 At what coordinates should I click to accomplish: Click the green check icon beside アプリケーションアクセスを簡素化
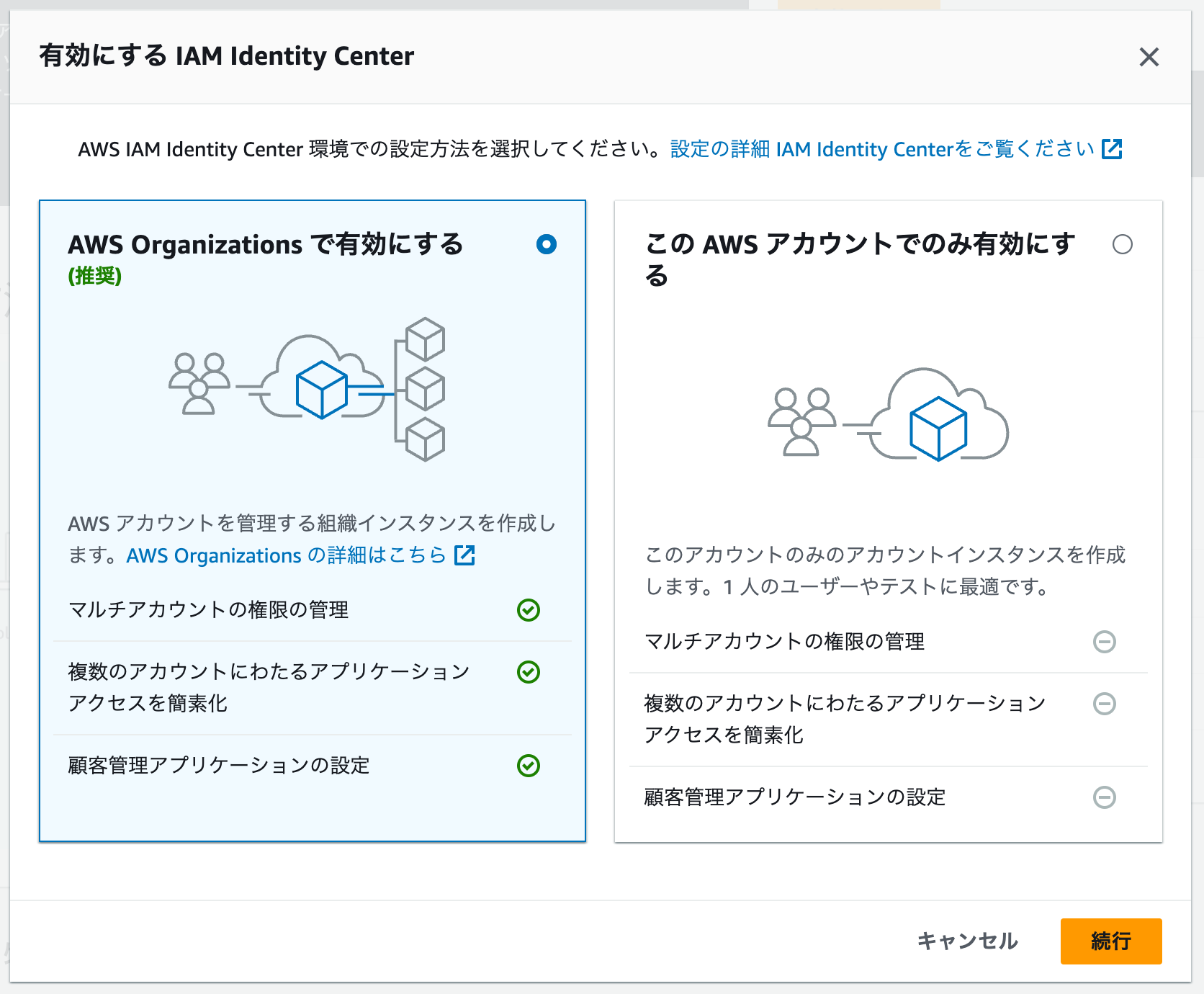[529, 673]
